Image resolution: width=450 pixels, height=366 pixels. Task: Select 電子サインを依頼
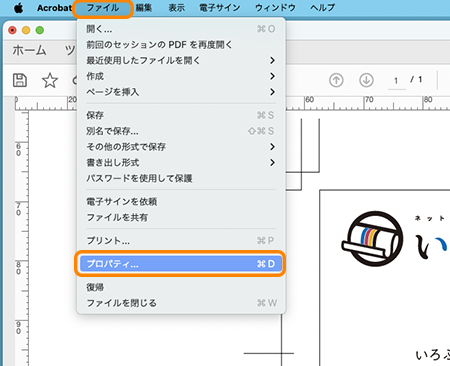coord(181,202)
